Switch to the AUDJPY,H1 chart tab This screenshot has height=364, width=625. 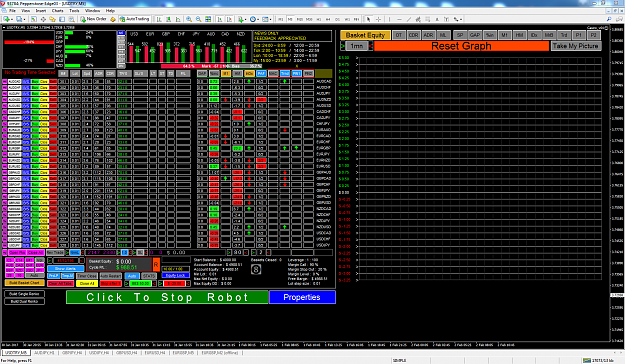(x=44, y=353)
